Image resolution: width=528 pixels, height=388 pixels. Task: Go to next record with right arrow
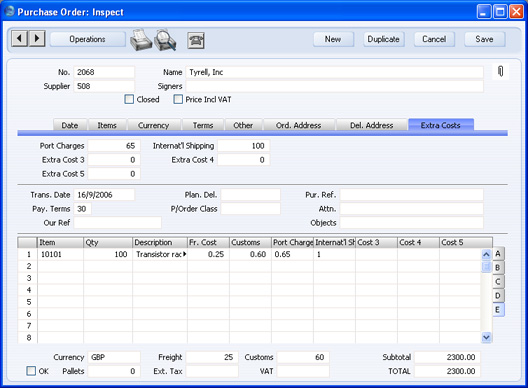click(x=37, y=39)
